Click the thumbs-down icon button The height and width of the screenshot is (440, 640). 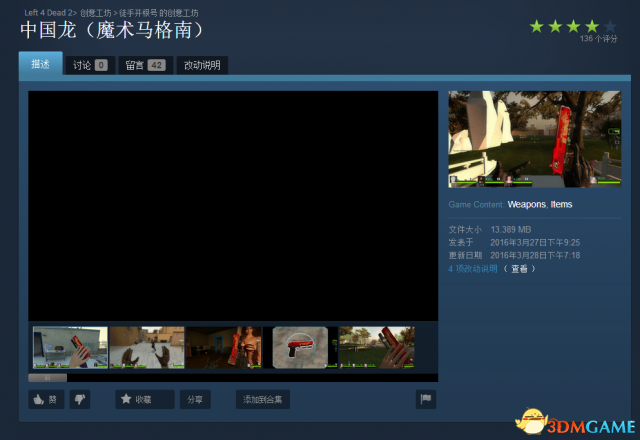coord(80,399)
